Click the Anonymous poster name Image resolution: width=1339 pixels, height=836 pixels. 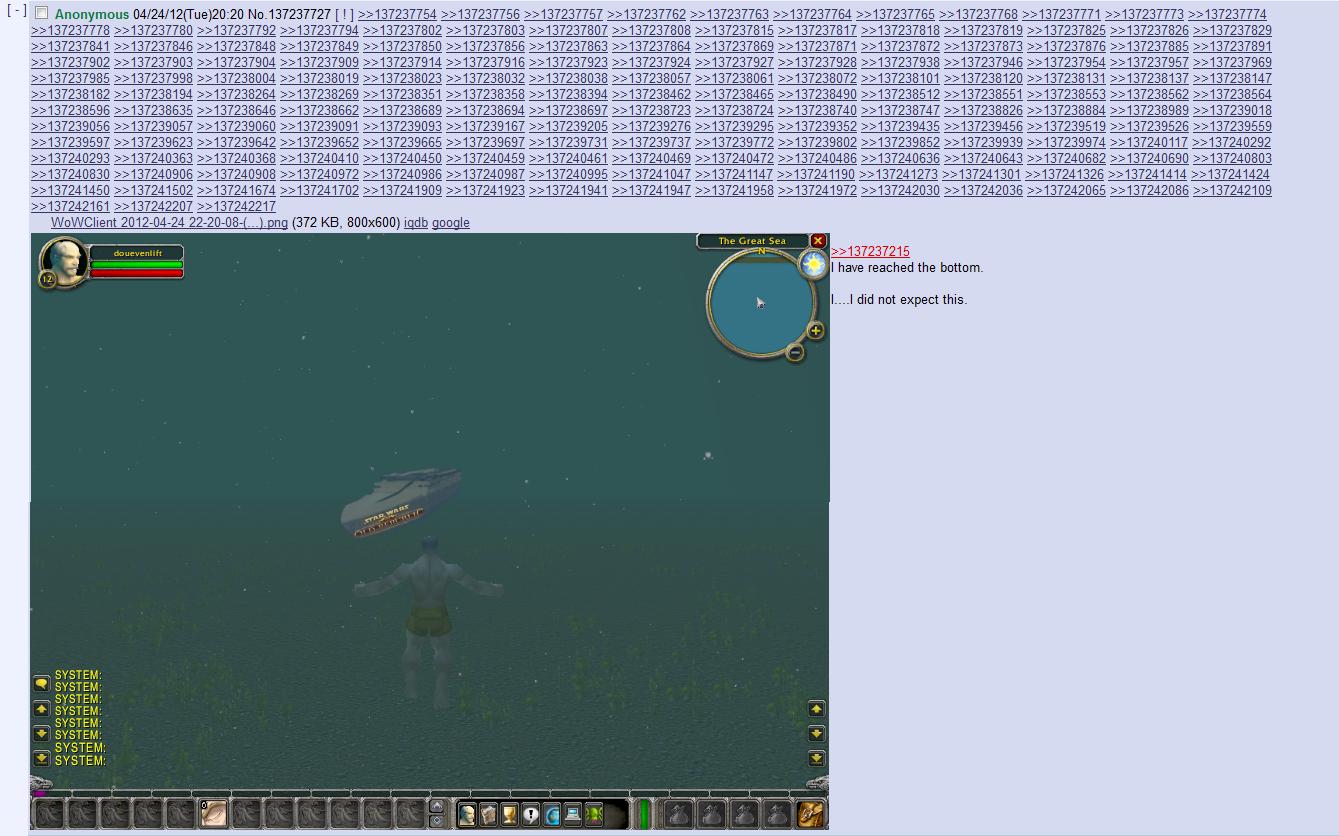coord(92,15)
